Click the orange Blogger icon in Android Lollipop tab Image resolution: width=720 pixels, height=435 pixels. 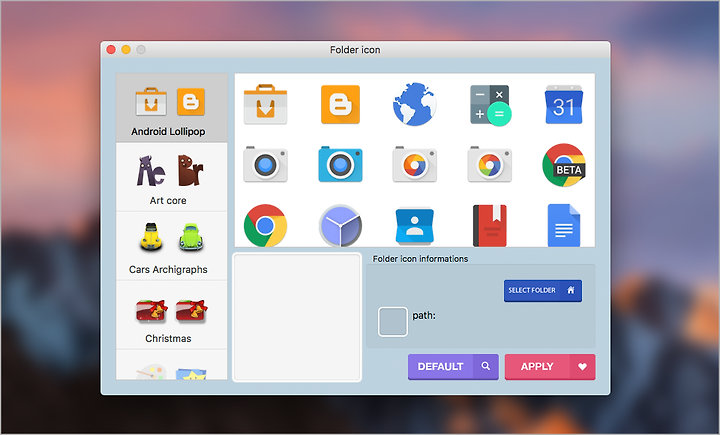[x=191, y=102]
